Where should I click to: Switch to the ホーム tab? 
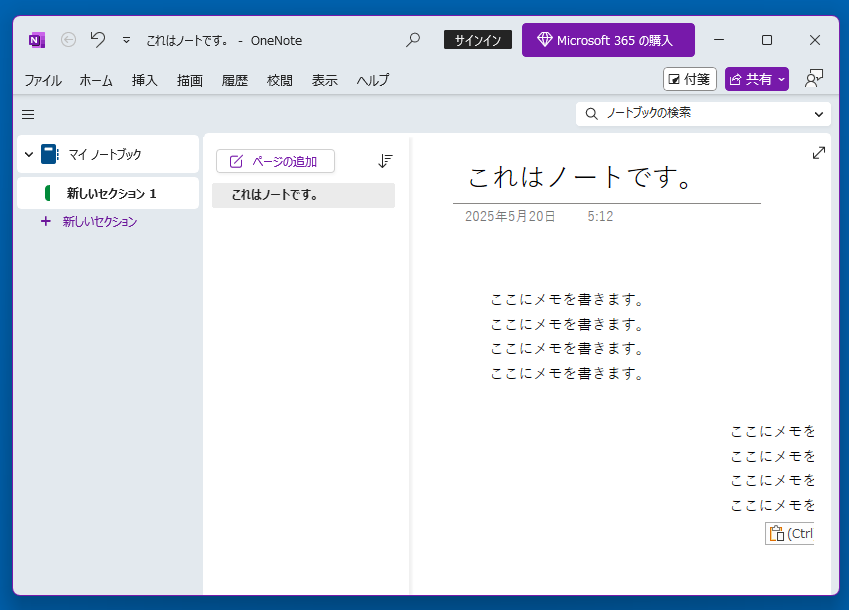[96, 80]
